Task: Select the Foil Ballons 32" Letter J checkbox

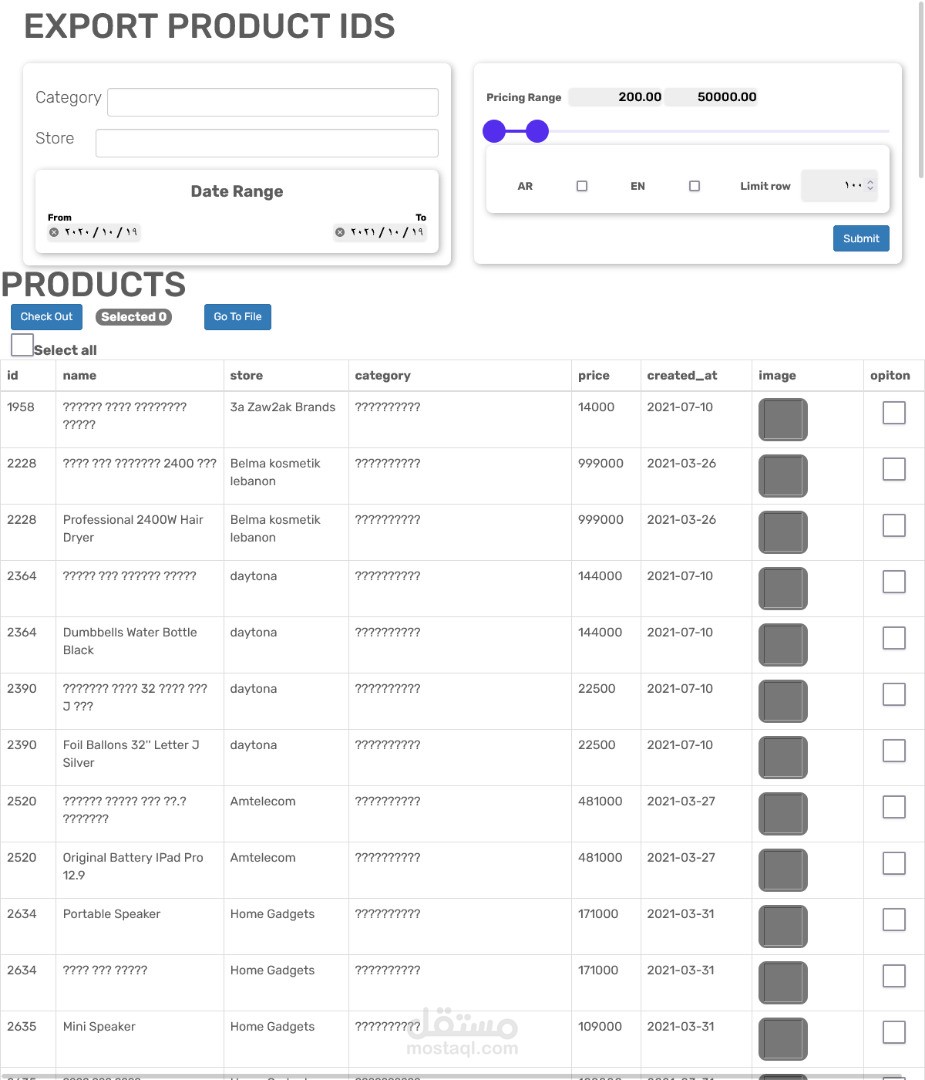Action: point(894,751)
